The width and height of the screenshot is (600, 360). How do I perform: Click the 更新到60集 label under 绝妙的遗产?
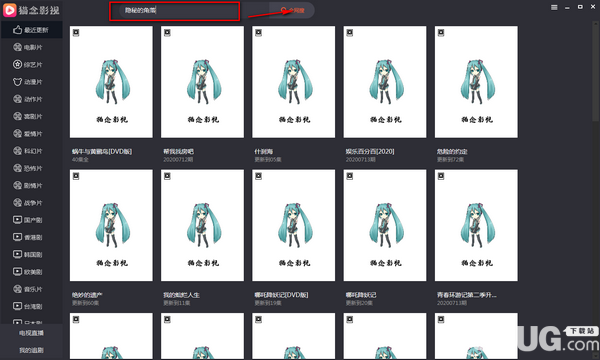pos(85,303)
